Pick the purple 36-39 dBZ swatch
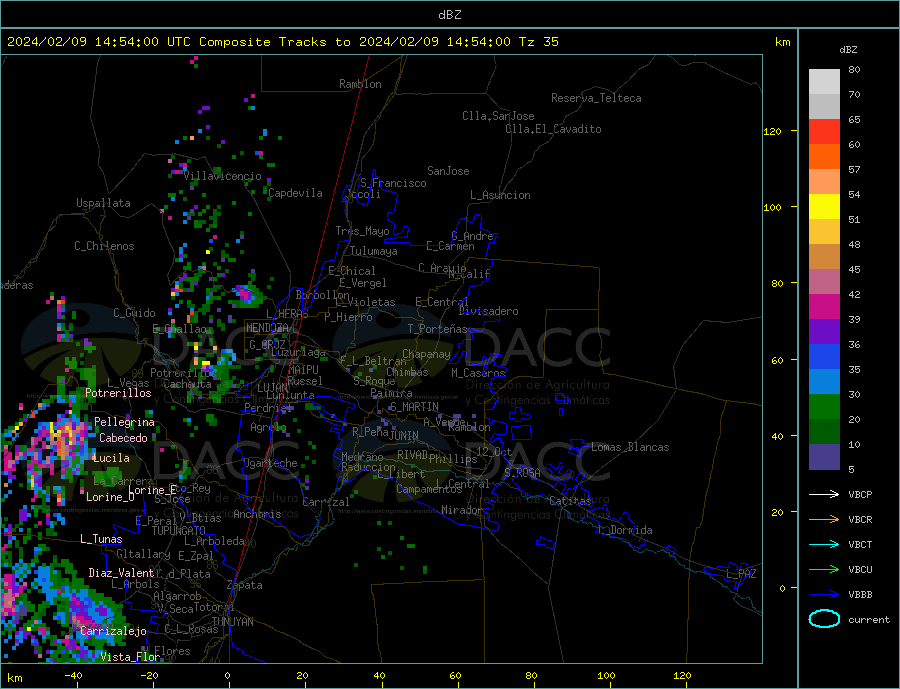The height and width of the screenshot is (689, 900). [824, 332]
